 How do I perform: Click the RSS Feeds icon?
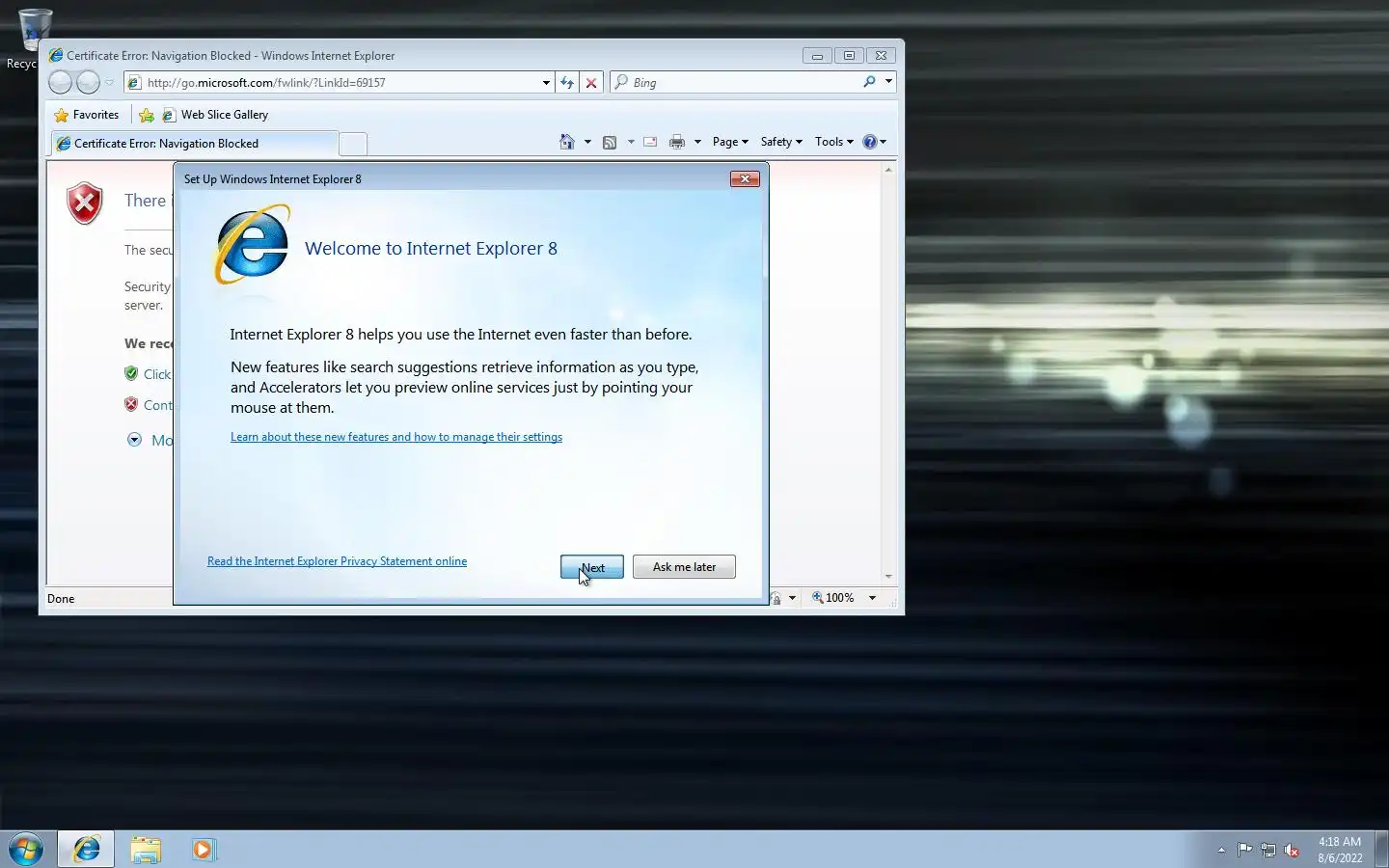(x=610, y=142)
